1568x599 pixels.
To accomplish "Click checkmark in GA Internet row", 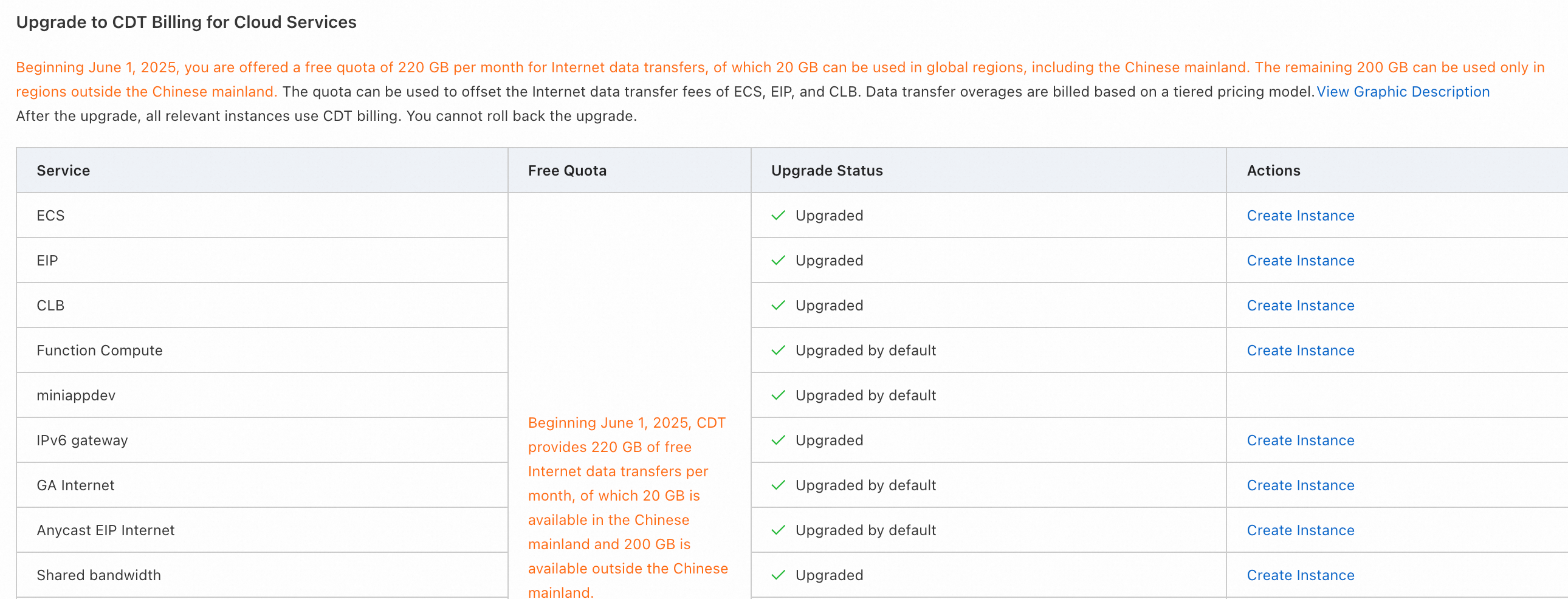I will click(x=778, y=486).
